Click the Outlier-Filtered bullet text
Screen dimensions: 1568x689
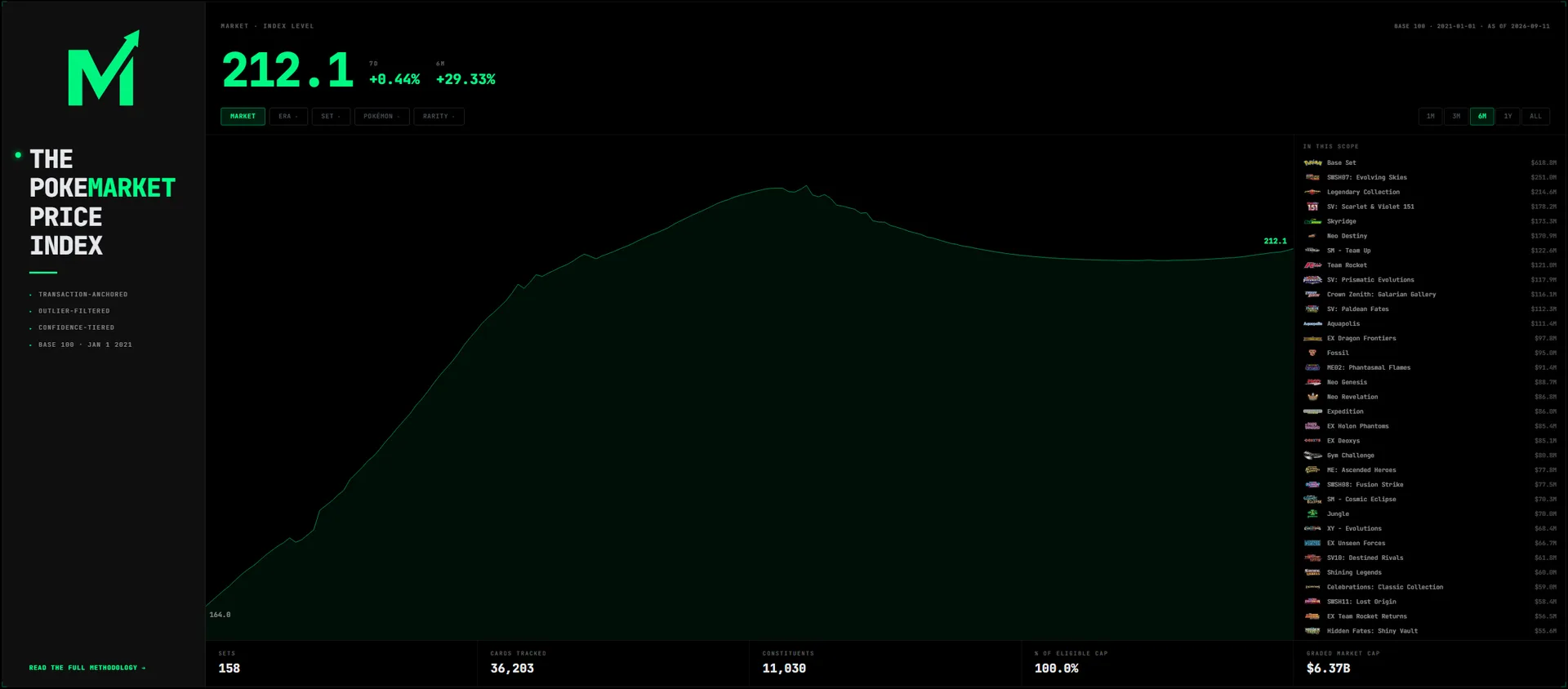tap(74, 311)
